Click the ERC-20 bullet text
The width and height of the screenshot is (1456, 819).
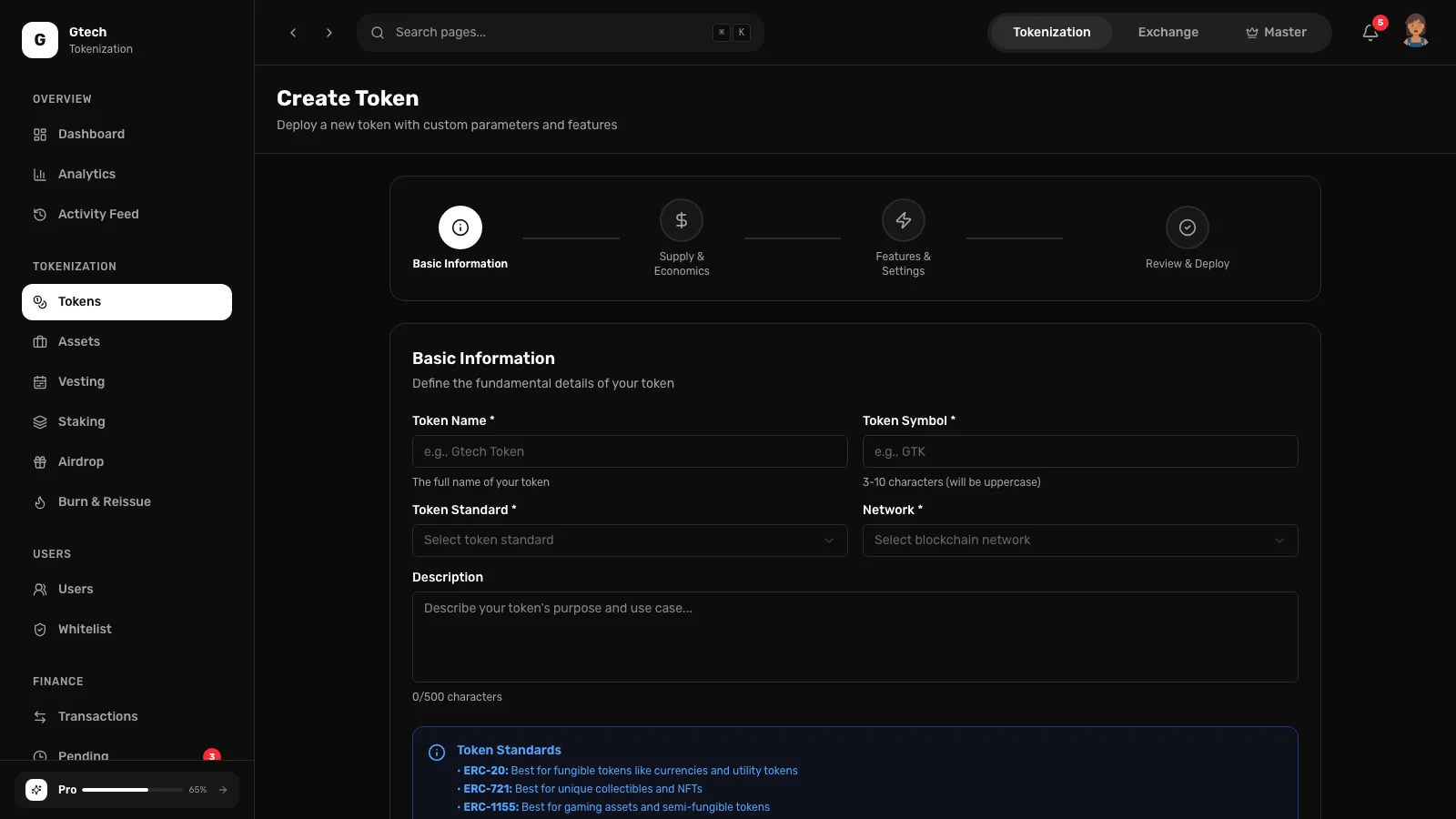[630, 771]
